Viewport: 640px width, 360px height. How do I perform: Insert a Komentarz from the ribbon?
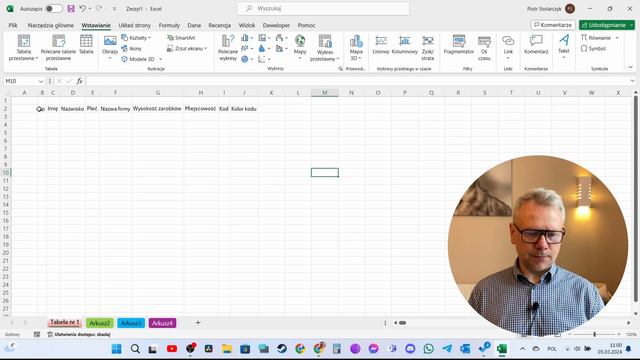click(536, 45)
